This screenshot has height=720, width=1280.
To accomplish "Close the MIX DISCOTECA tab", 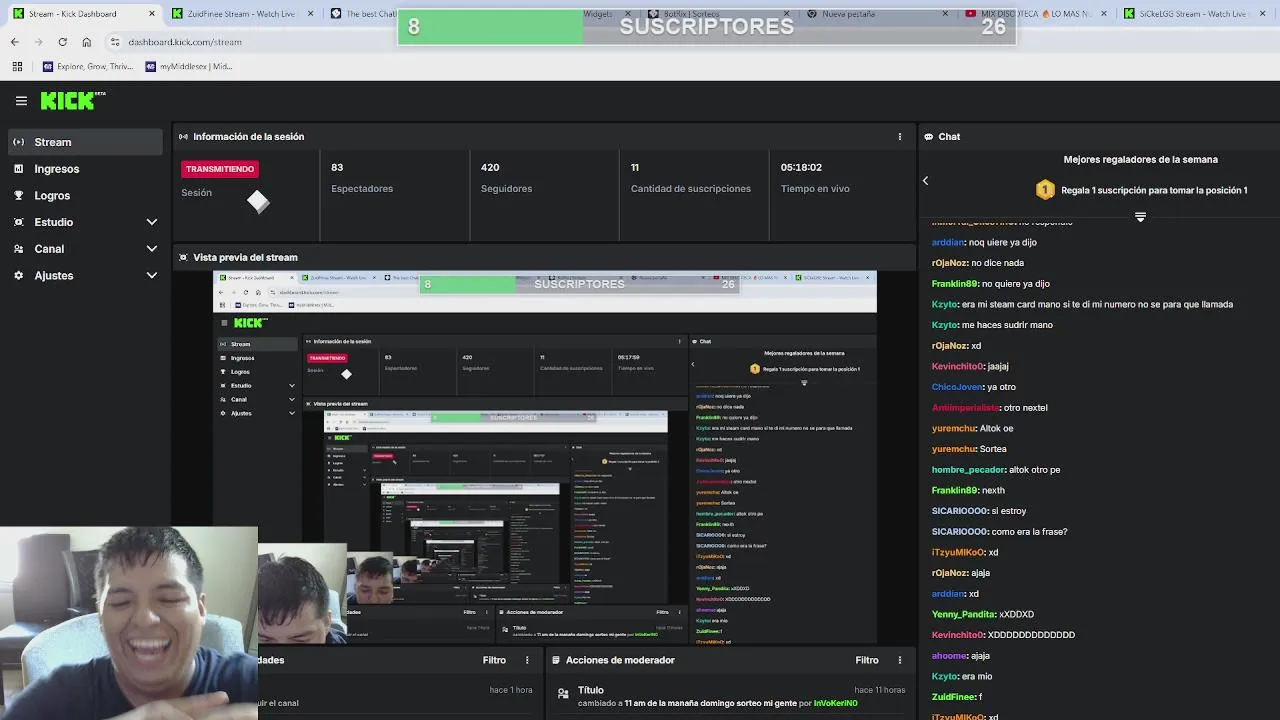I will pos(1104,14).
